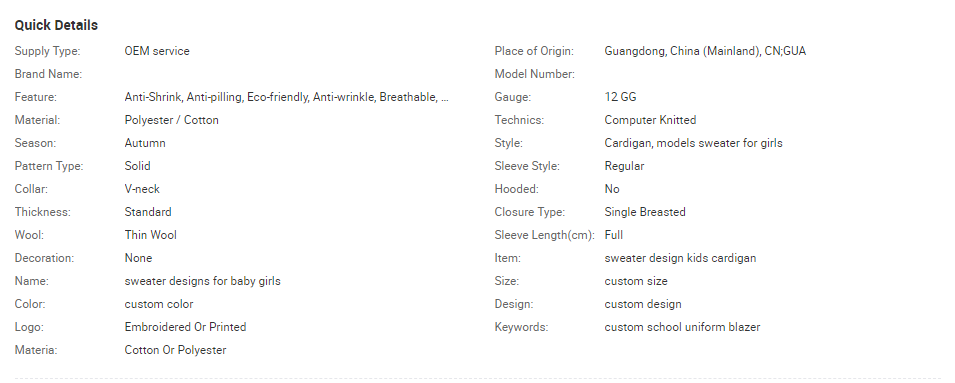The image size is (955, 383).
Task: Click the V-neck collar value
Action: (x=142, y=189)
